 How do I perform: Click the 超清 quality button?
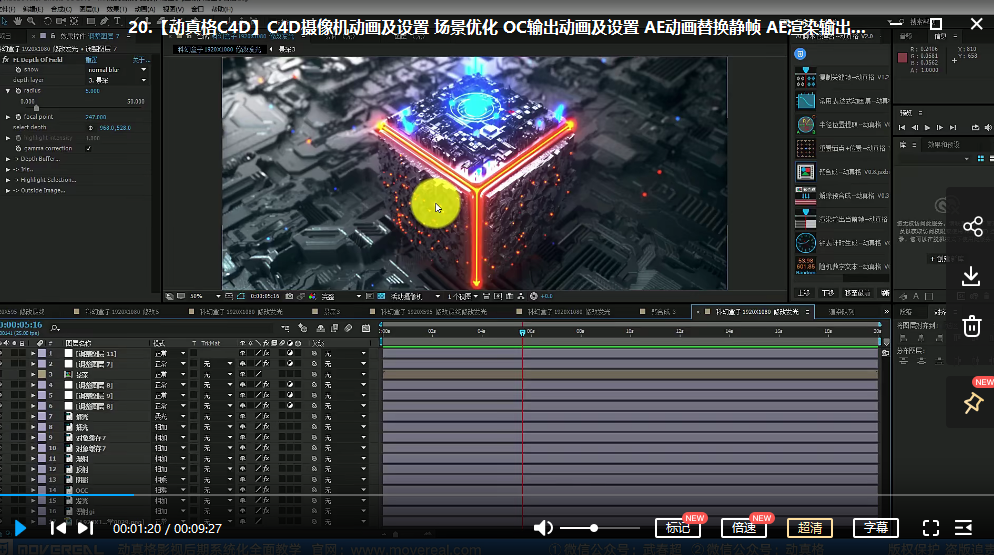(x=810, y=528)
